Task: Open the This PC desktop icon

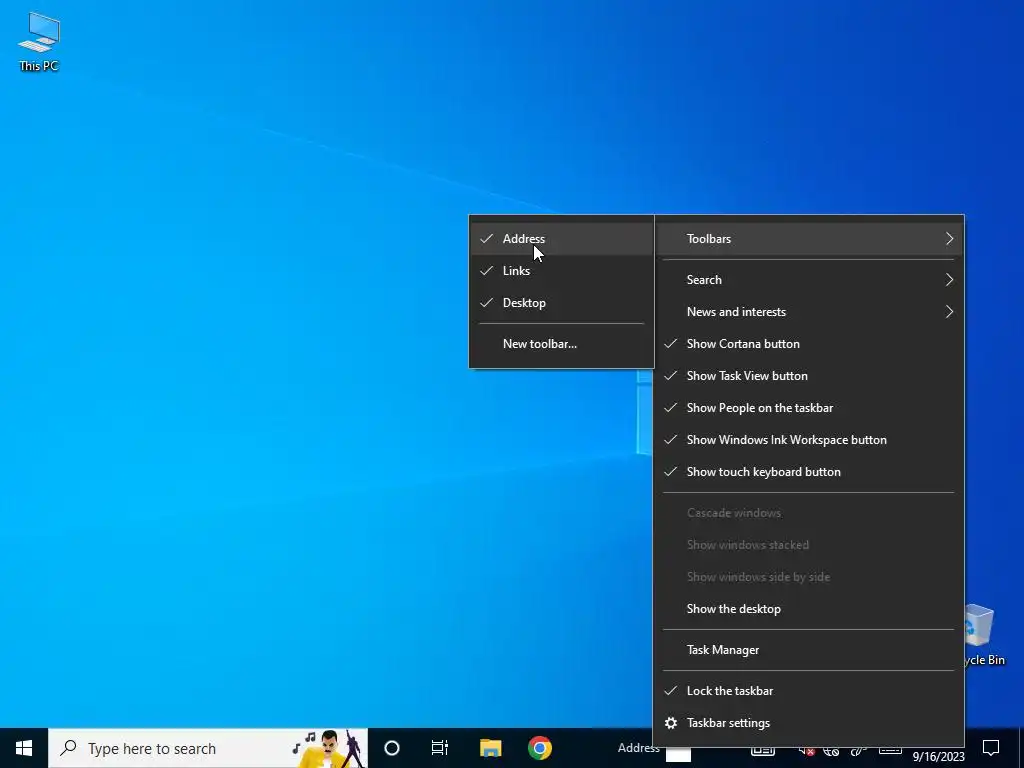Action: click(x=39, y=42)
